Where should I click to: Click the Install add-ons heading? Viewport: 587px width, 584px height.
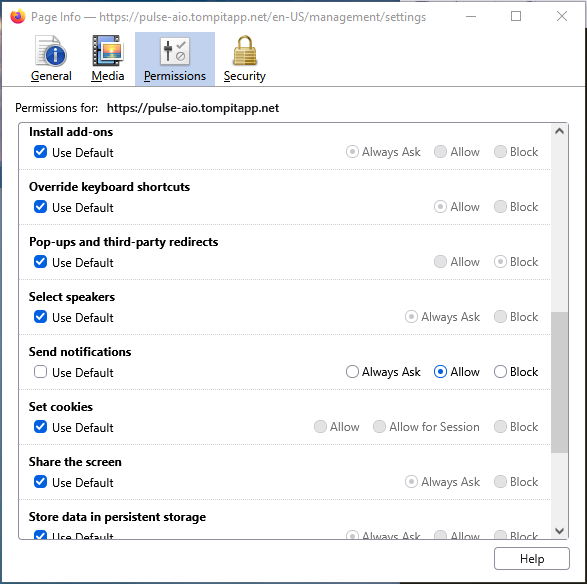pos(71,132)
